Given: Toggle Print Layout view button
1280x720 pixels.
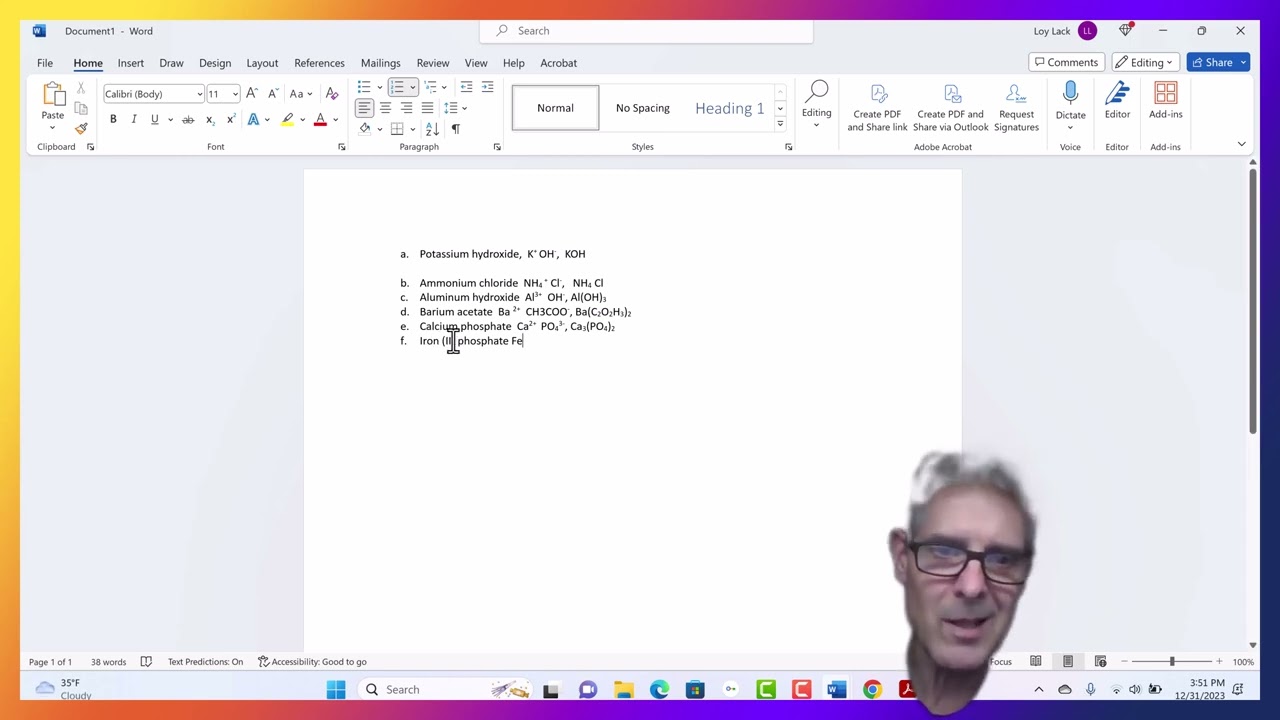Looking at the screenshot, I should click(1068, 661).
